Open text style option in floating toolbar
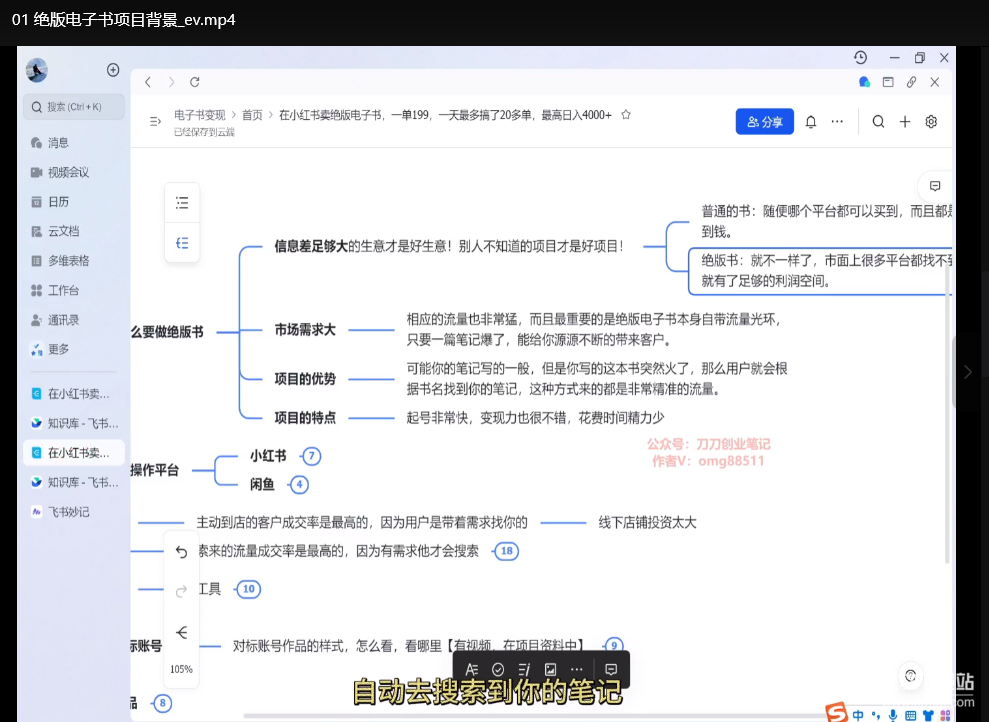The image size is (989, 722). (472, 670)
